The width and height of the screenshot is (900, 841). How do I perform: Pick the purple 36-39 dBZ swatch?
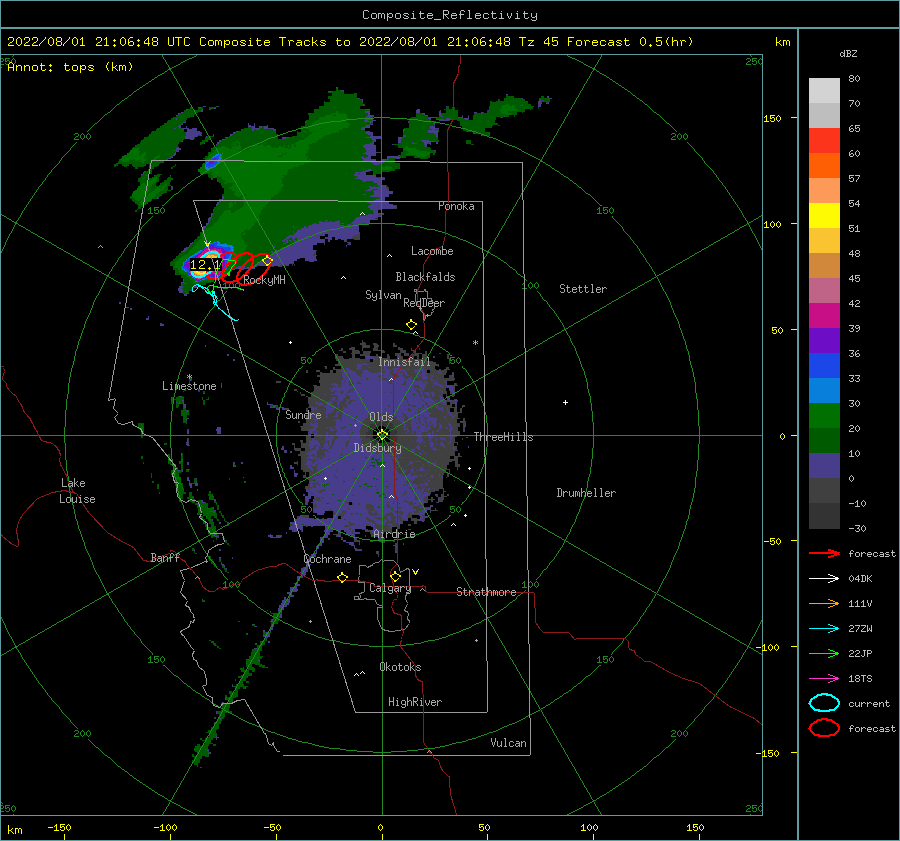[x=824, y=341]
